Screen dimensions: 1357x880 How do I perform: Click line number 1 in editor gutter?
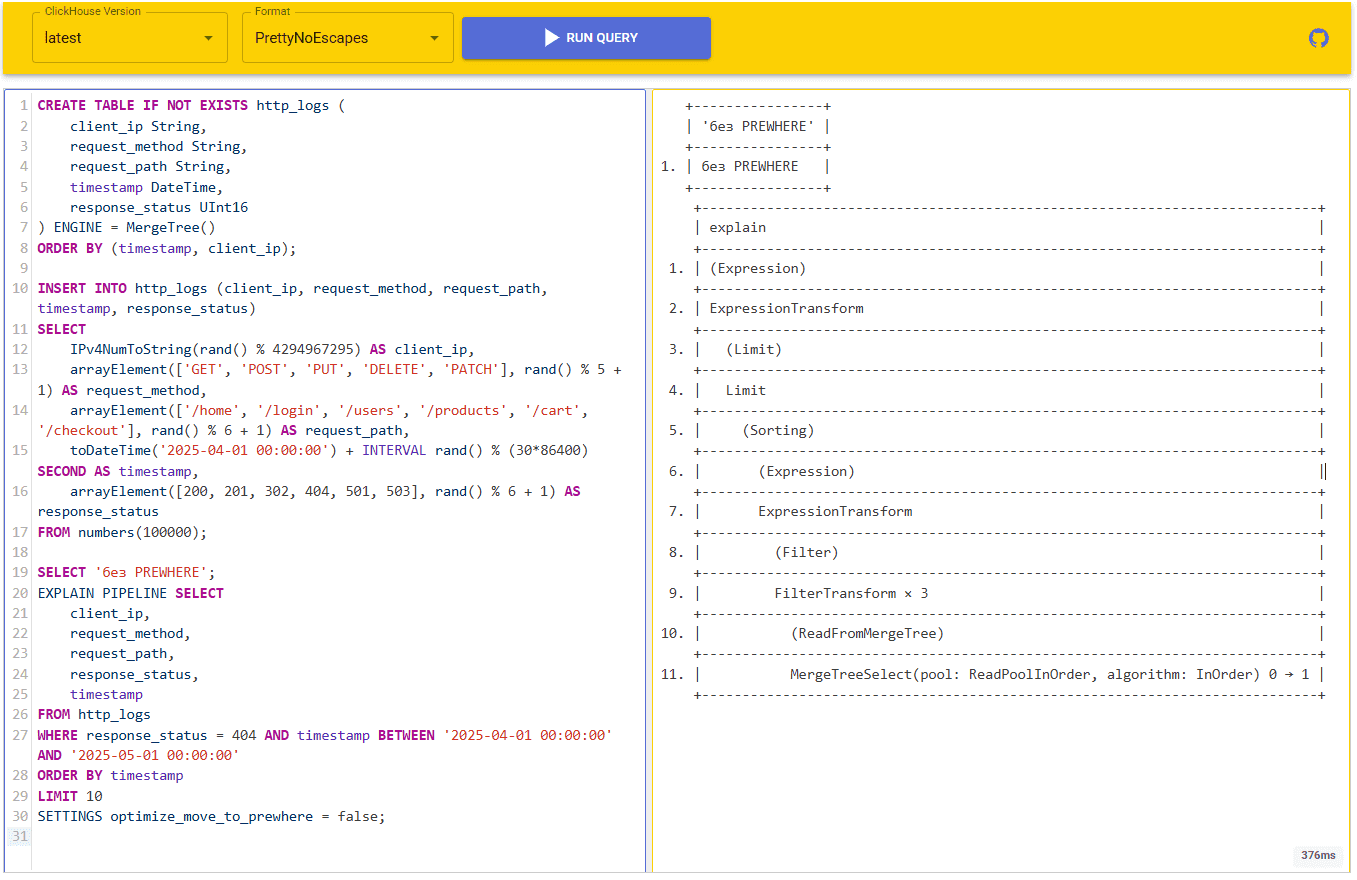click(x=23, y=105)
